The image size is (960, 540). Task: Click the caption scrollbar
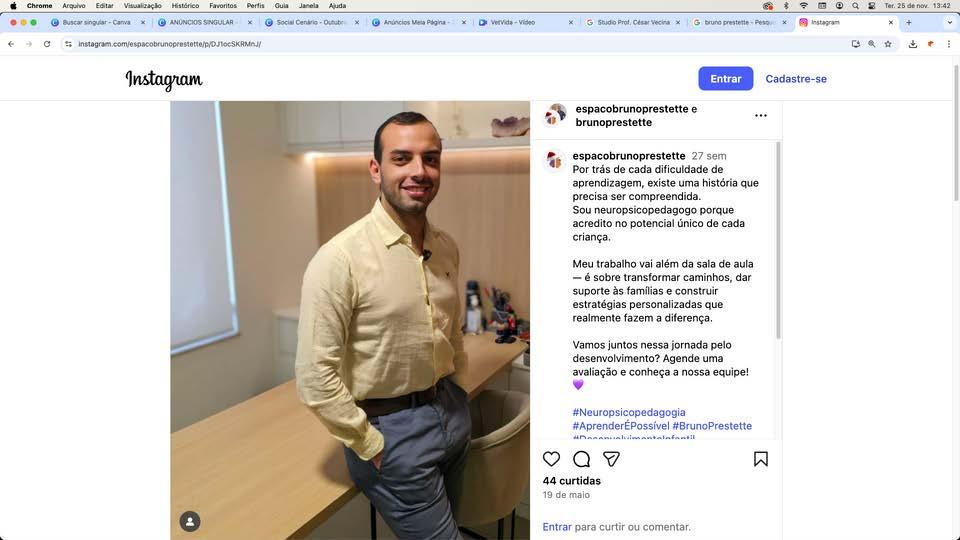click(x=778, y=240)
